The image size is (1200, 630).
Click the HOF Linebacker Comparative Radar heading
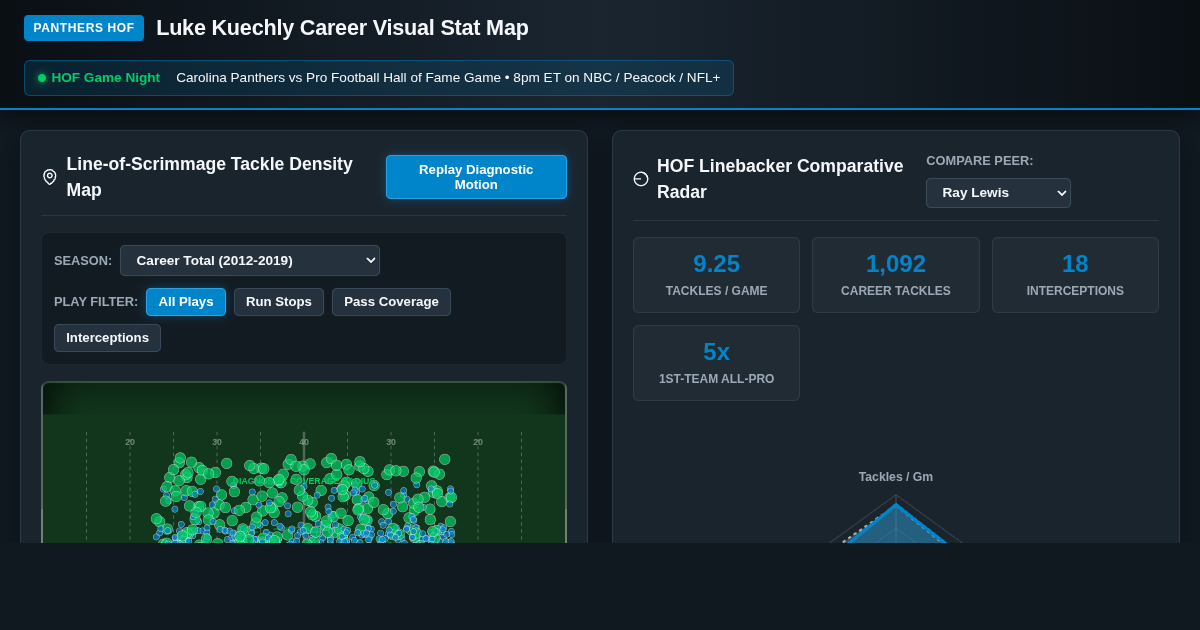pyautogui.click(x=780, y=179)
